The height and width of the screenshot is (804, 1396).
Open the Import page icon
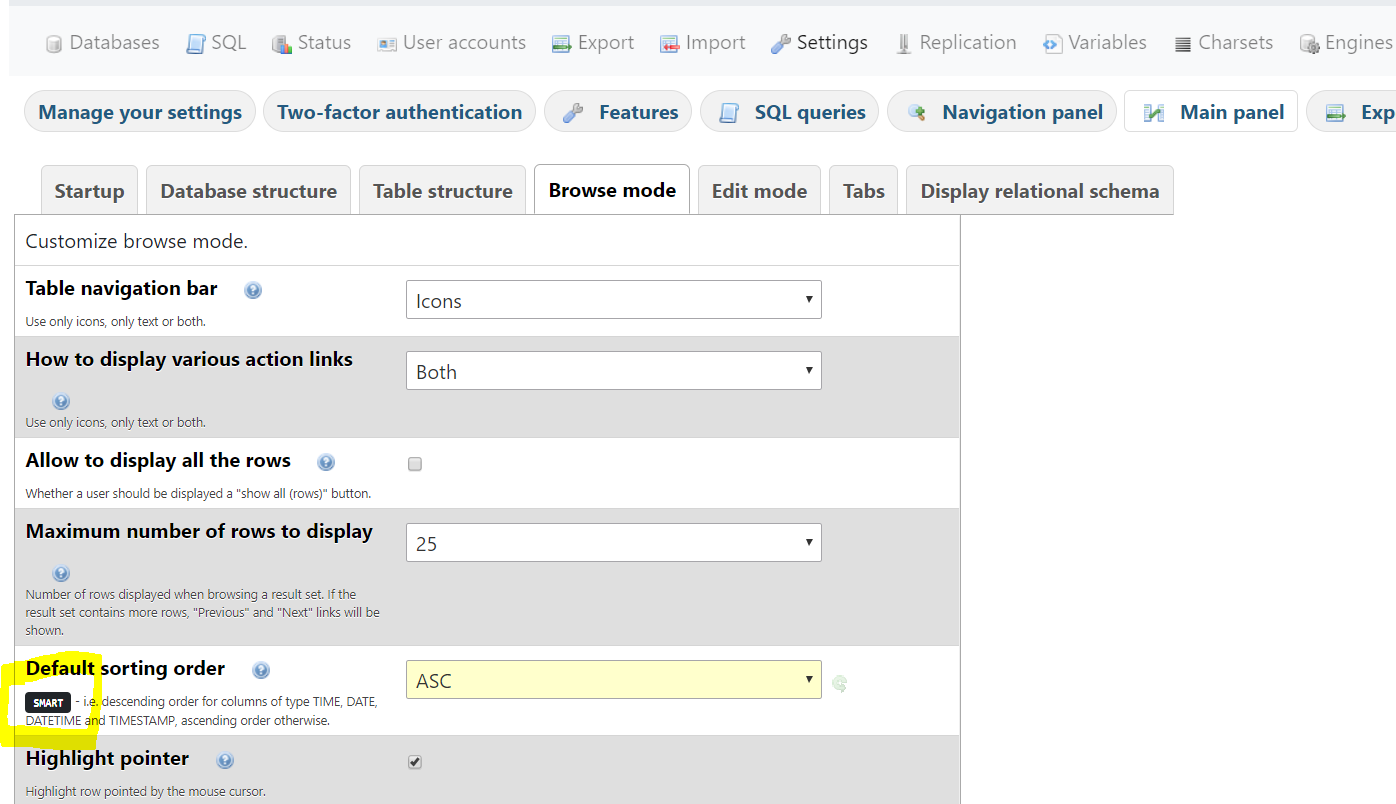tap(668, 42)
